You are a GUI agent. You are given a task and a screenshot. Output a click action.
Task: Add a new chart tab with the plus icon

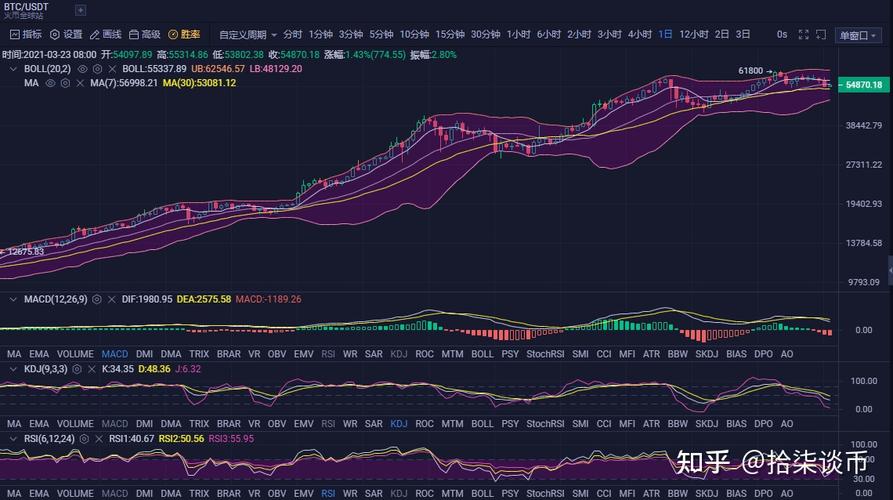(81, 10)
